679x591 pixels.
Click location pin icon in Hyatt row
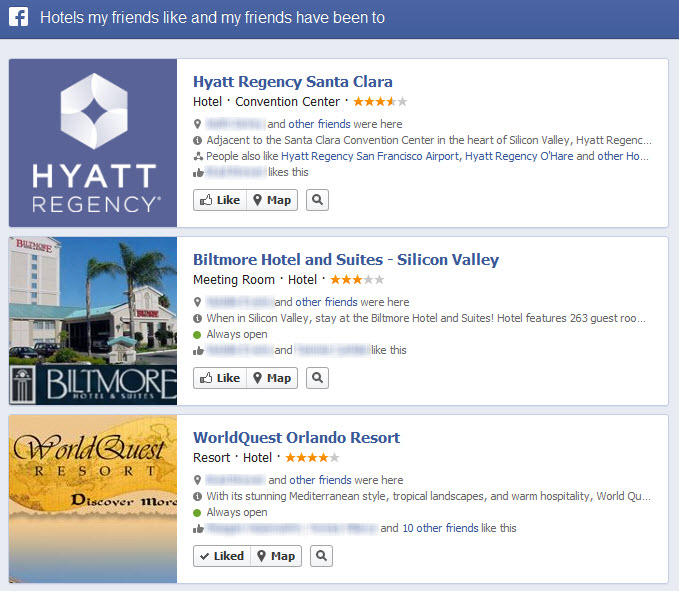click(197, 124)
